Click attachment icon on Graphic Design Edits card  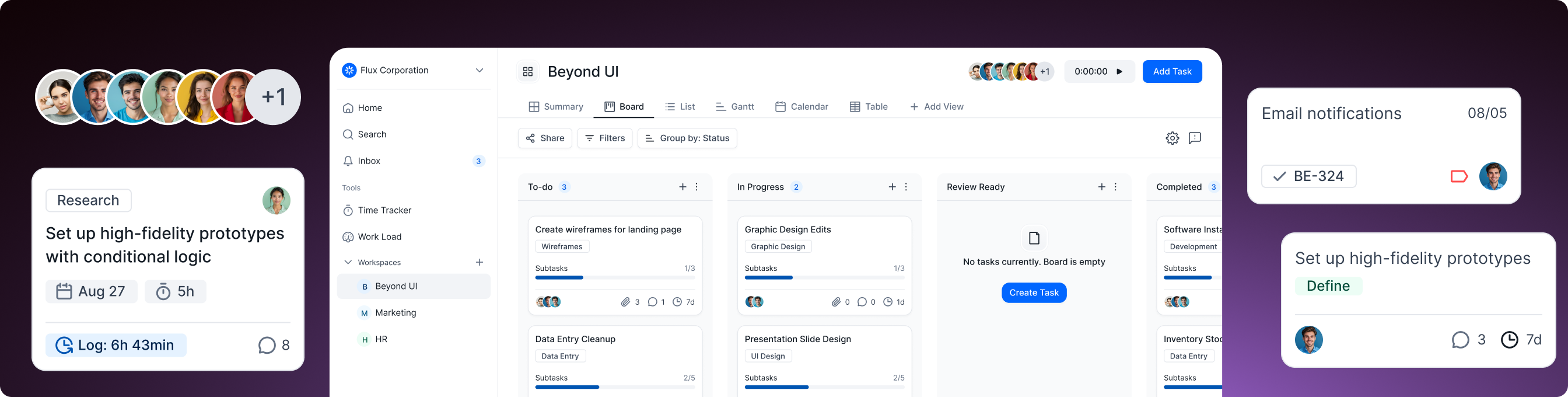(x=836, y=302)
